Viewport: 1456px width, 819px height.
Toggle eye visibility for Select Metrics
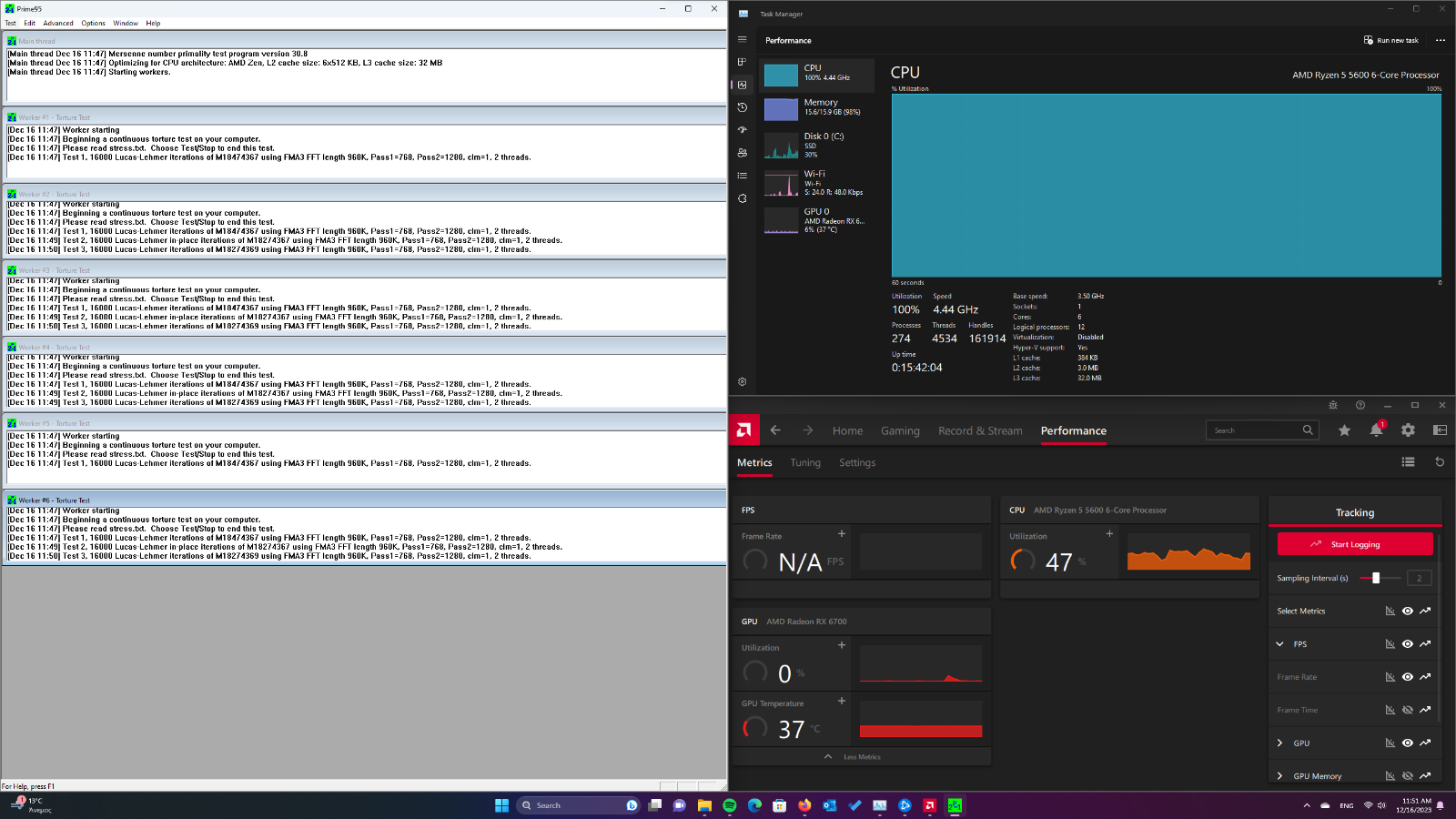click(1408, 611)
